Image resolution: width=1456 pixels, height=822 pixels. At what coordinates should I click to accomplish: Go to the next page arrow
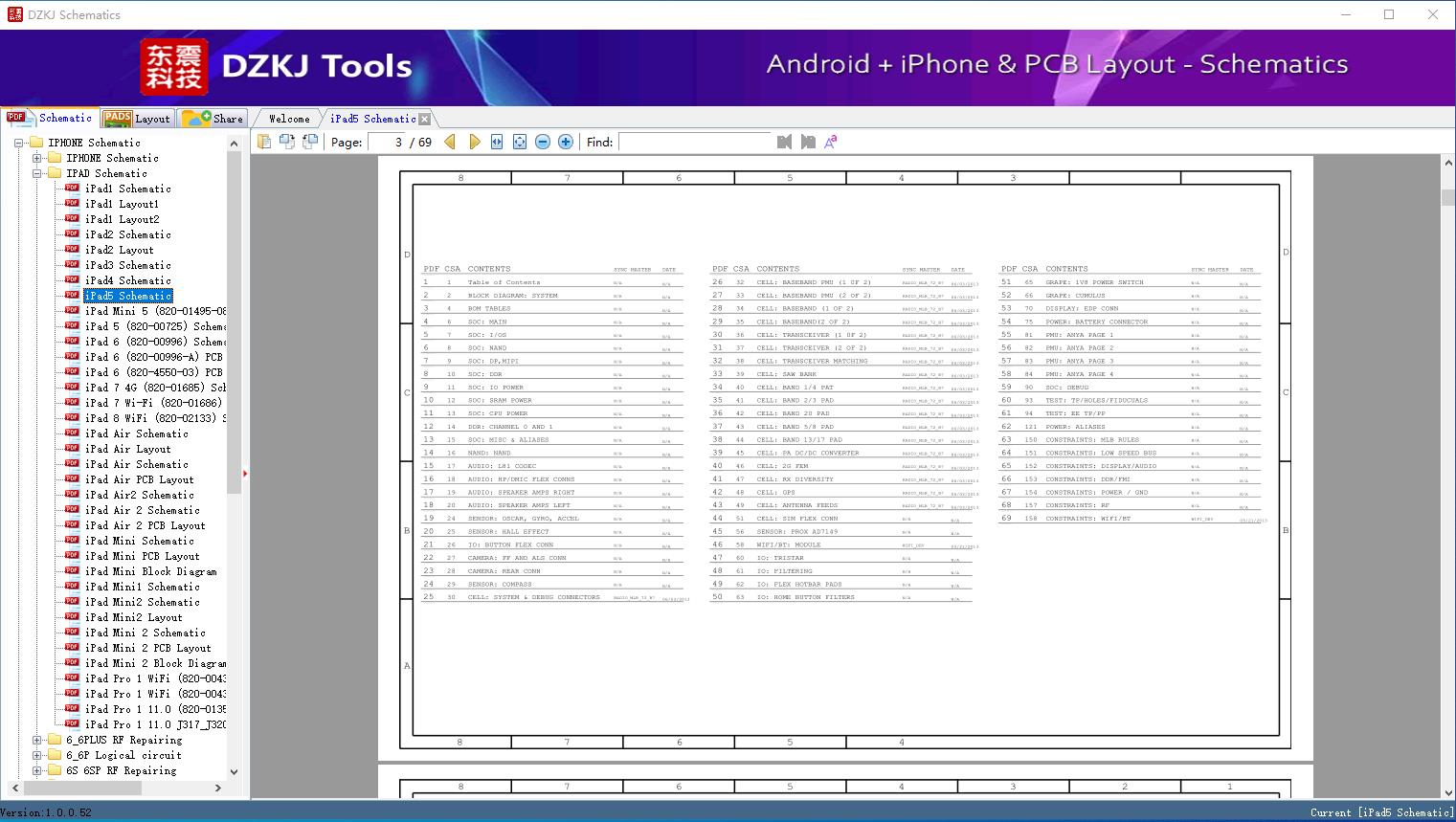click(474, 142)
